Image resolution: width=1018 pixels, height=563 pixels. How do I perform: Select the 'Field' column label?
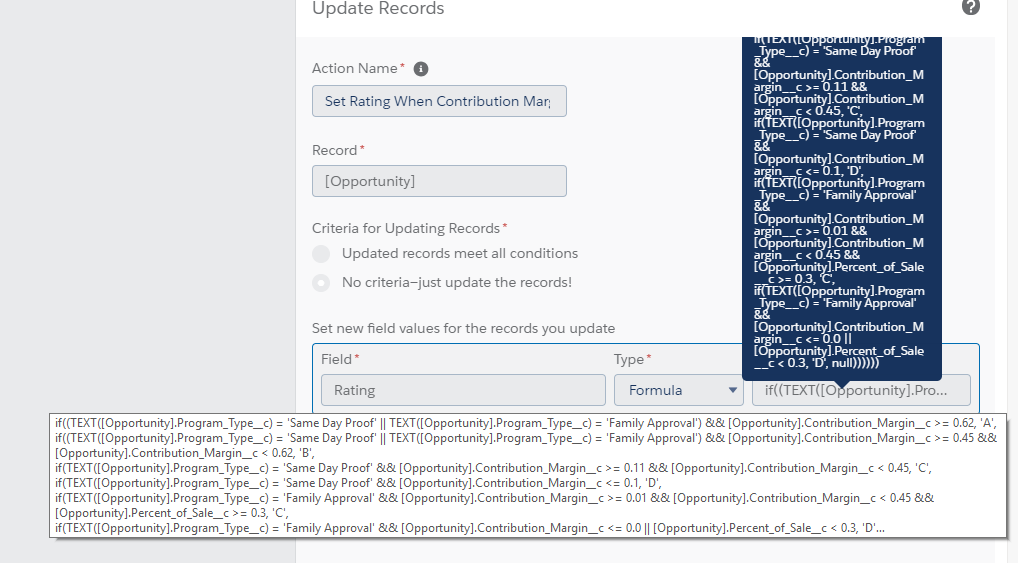(336, 359)
